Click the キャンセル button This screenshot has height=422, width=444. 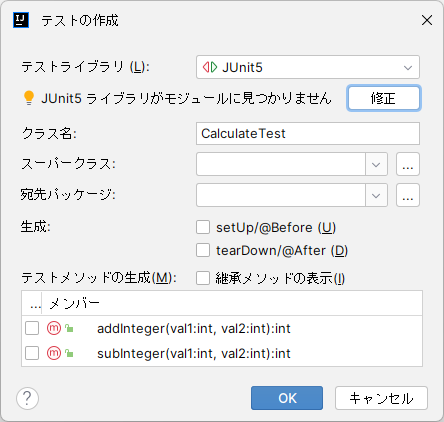coord(381,398)
